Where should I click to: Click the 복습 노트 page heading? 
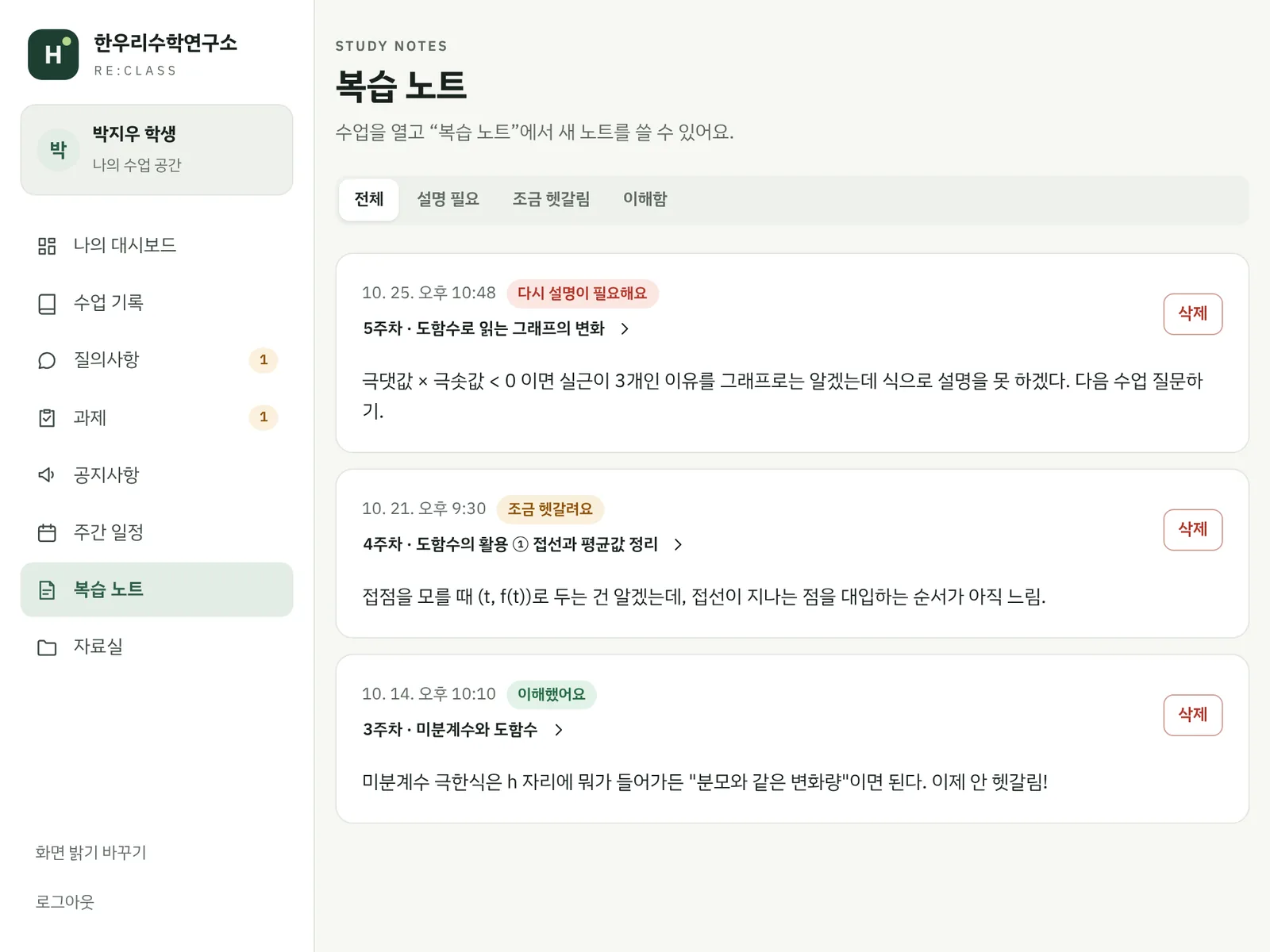coord(401,86)
